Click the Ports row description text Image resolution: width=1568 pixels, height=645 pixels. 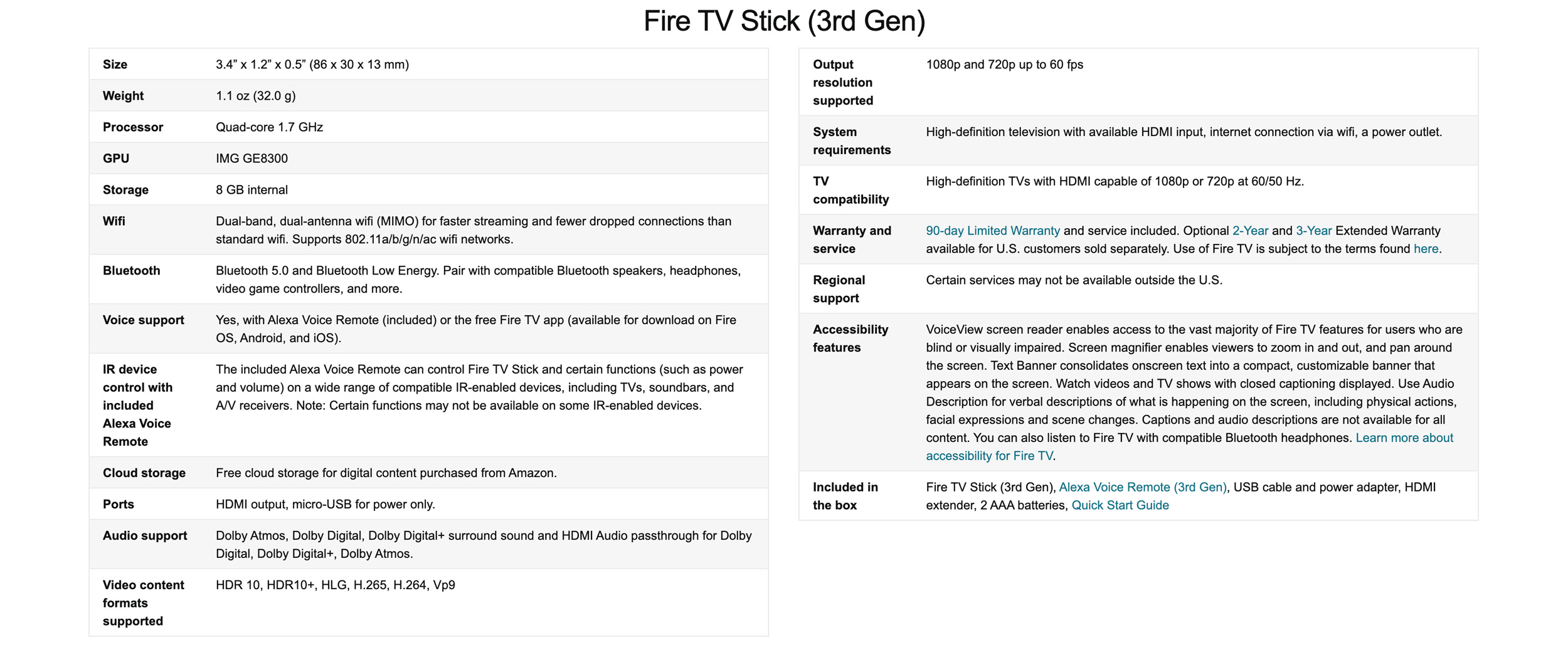click(325, 505)
